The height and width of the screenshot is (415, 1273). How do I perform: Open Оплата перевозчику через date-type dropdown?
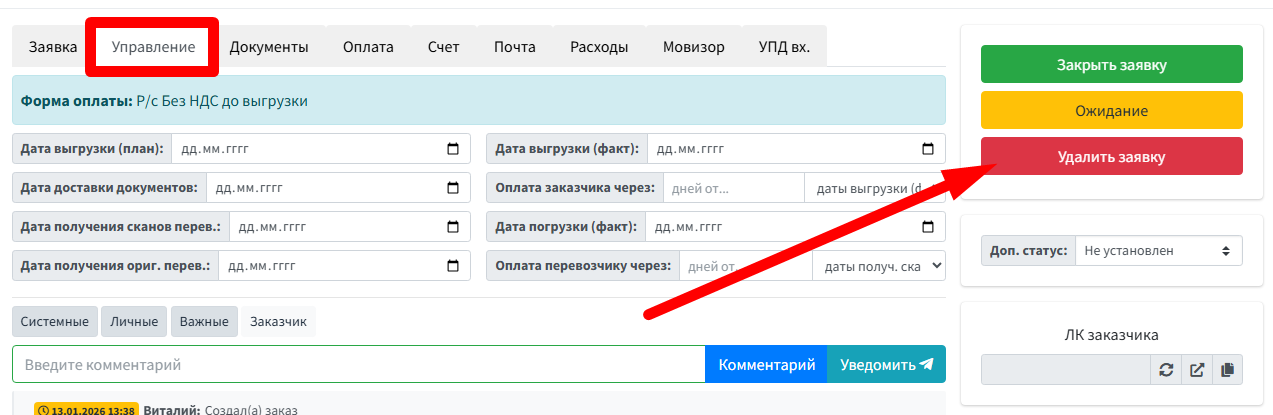879,266
